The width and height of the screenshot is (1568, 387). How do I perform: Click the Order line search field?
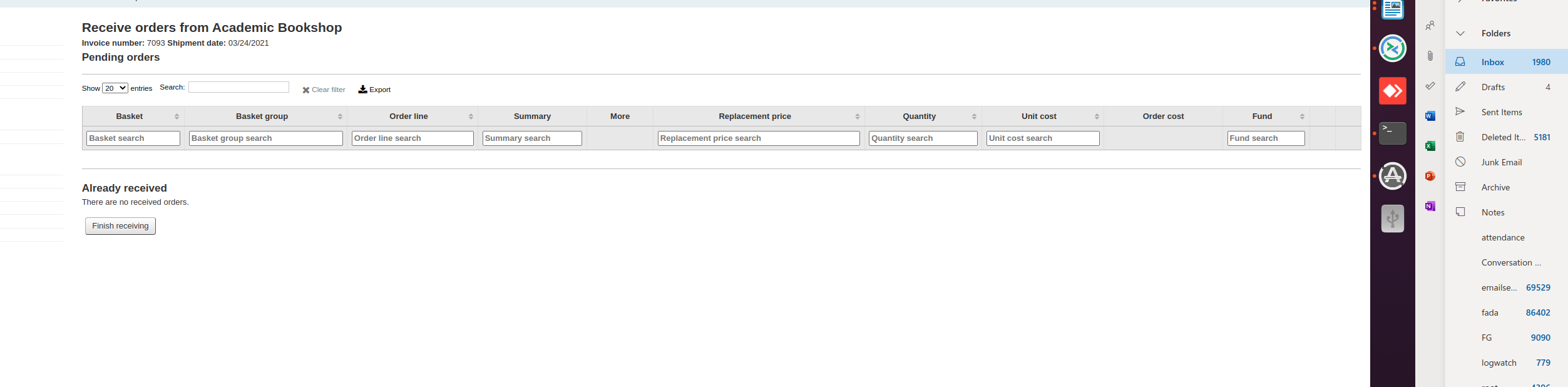point(412,138)
